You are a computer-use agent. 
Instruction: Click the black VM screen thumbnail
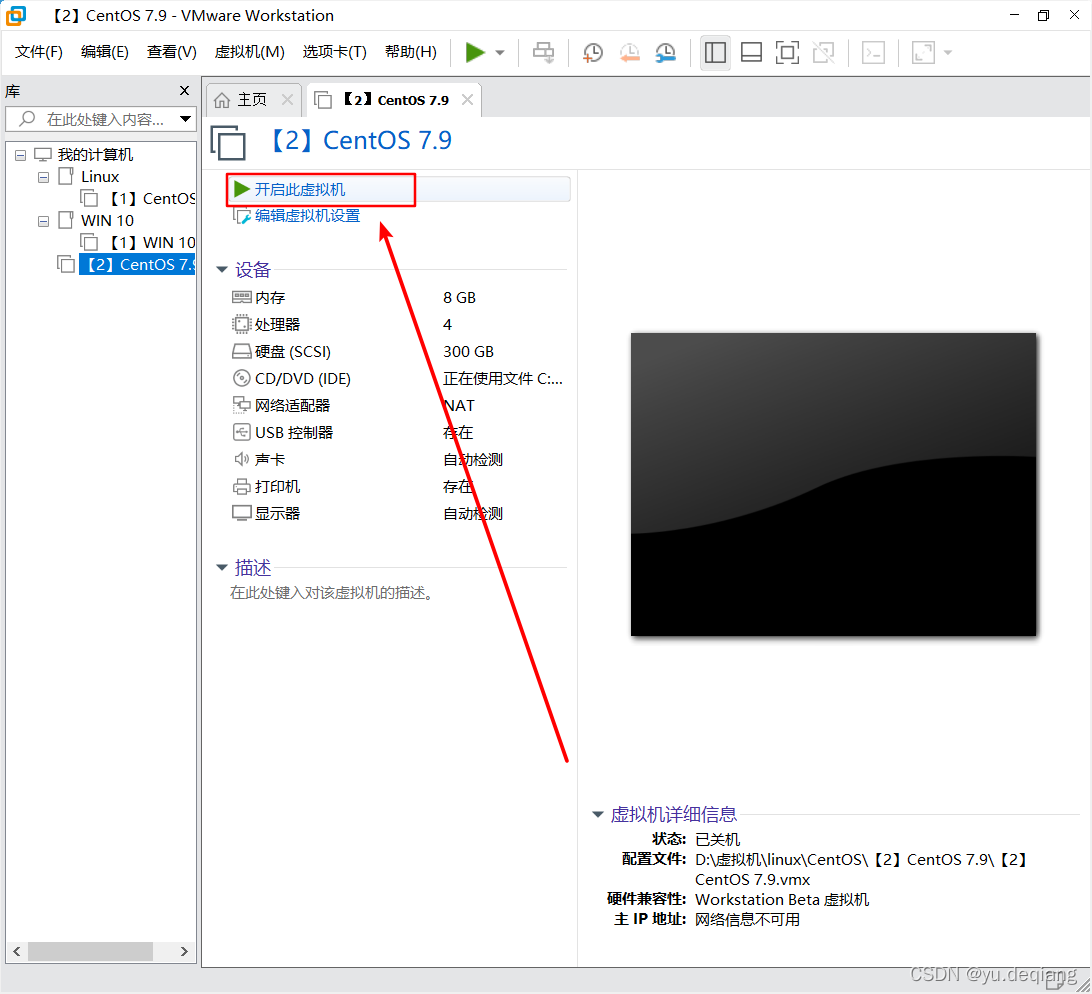(x=833, y=484)
